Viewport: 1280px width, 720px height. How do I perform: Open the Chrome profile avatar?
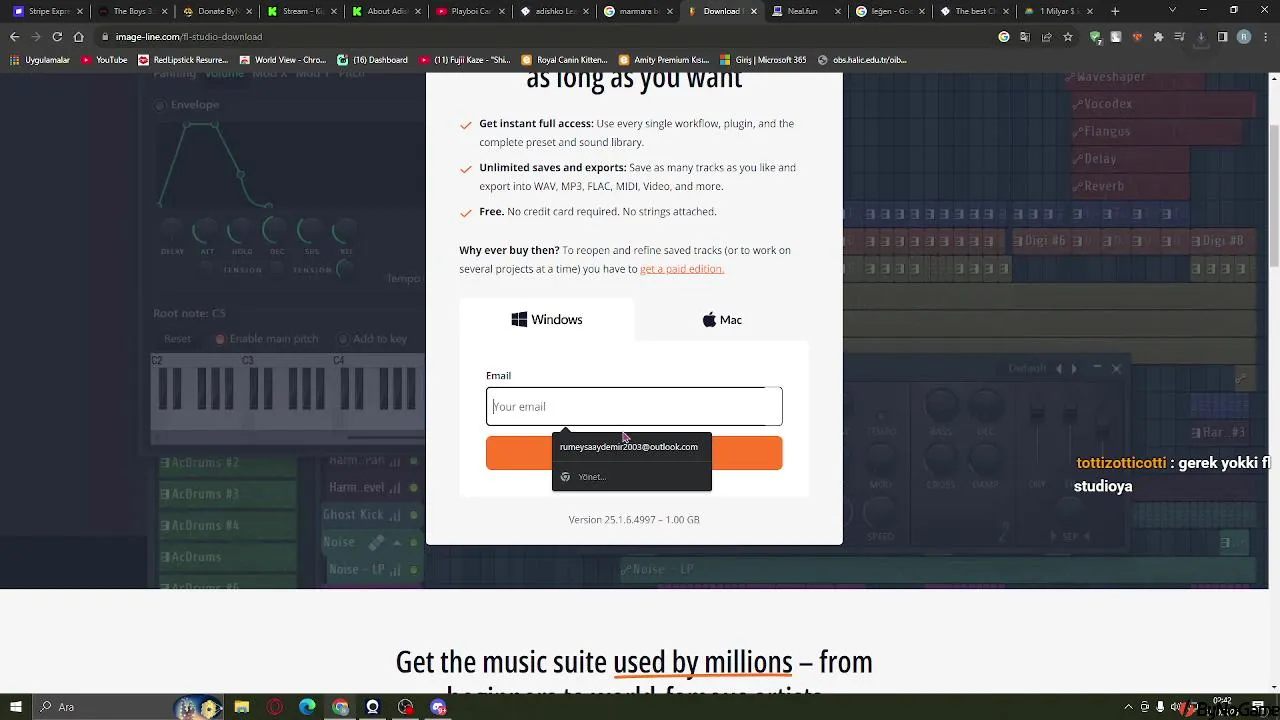[1244, 37]
